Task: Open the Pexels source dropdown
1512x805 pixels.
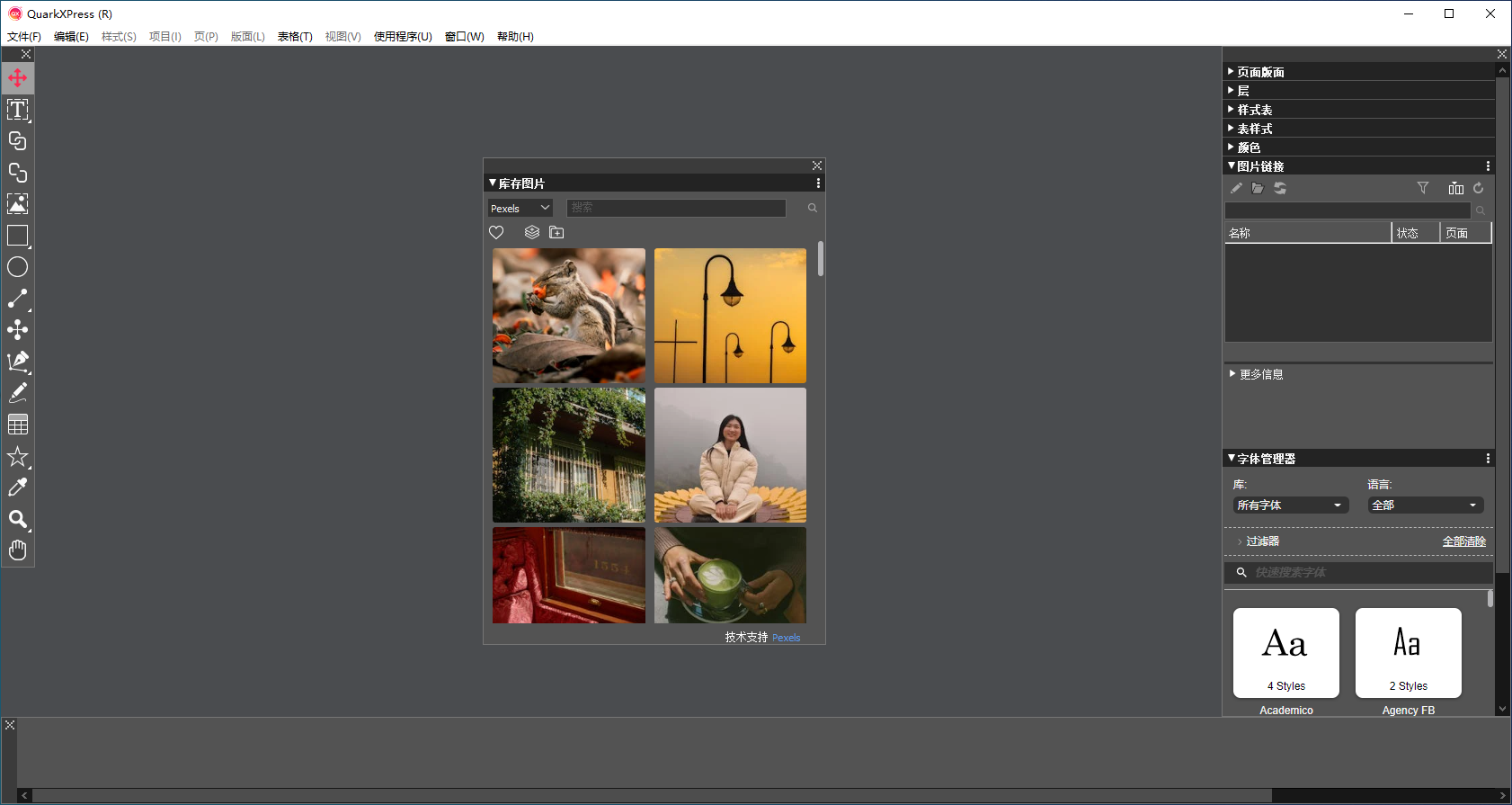Action: tap(520, 208)
